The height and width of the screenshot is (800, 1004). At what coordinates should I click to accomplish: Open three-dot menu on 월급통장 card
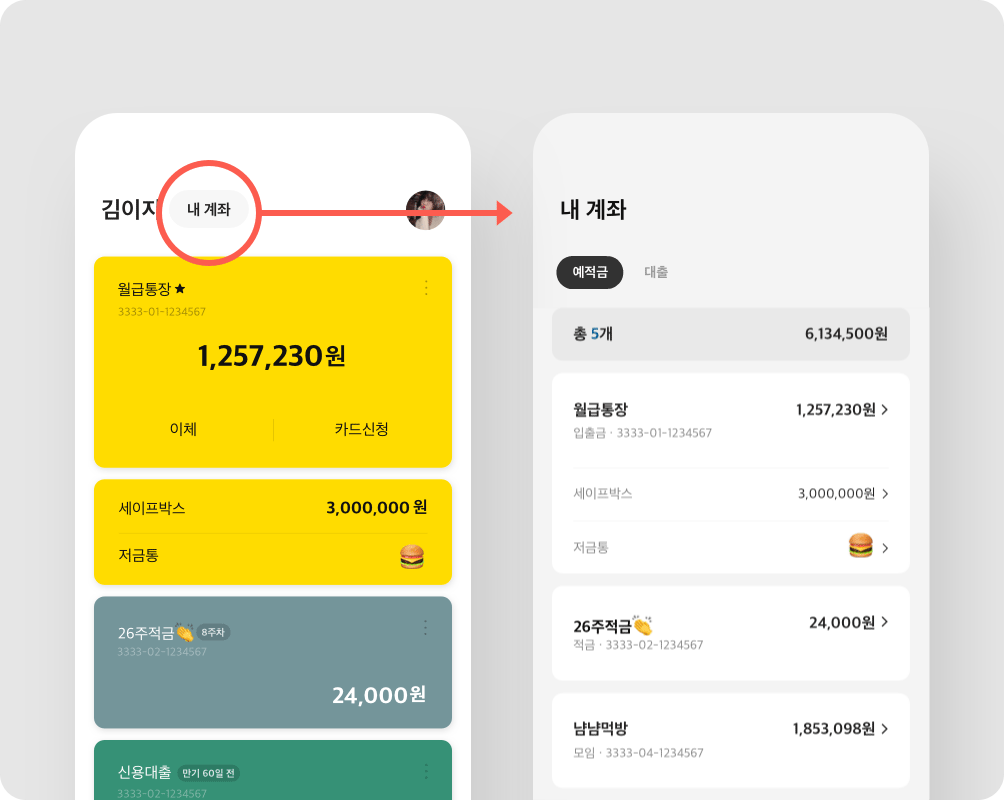pyautogui.click(x=426, y=288)
